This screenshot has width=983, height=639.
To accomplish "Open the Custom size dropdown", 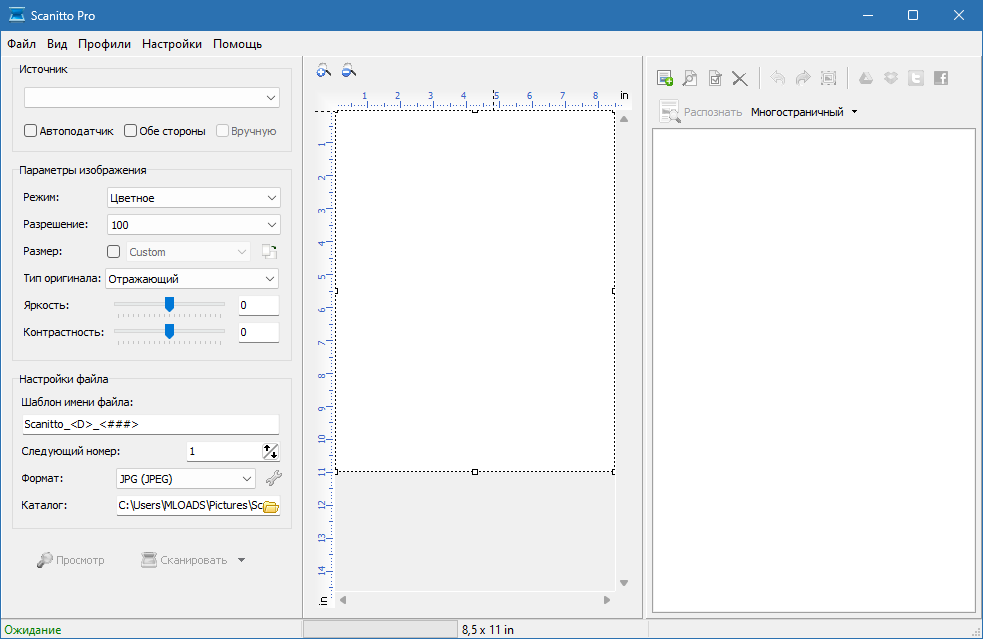I will pos(189,252).
